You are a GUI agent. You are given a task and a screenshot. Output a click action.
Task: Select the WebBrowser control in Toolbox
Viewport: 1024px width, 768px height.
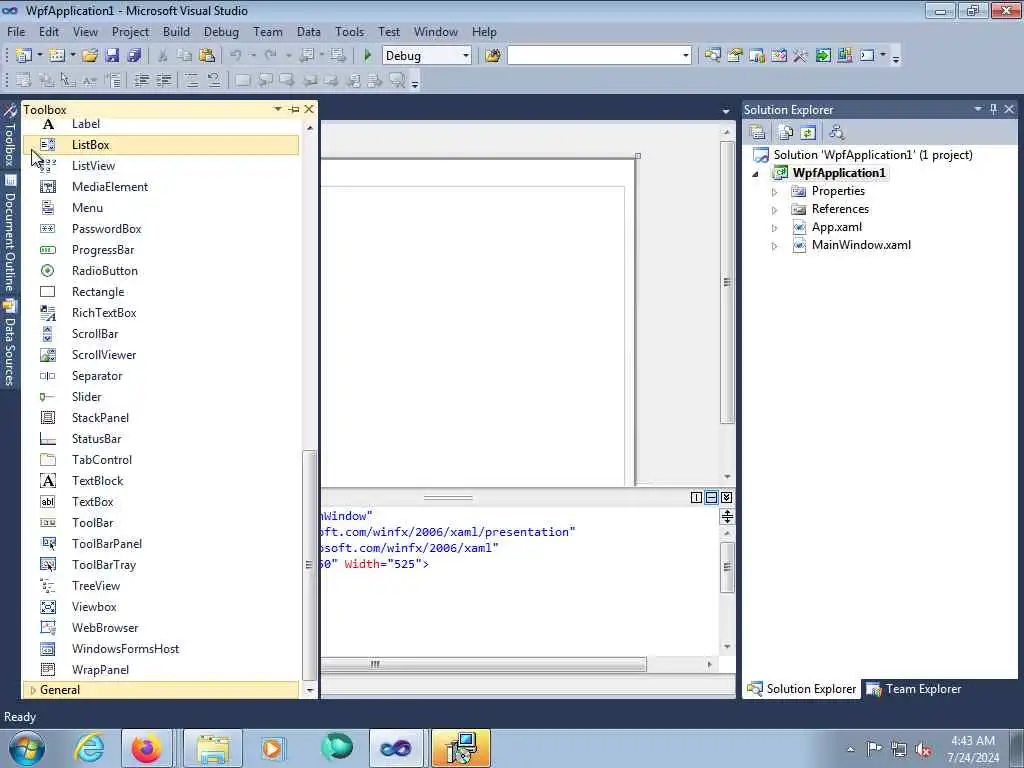(161, 628)
